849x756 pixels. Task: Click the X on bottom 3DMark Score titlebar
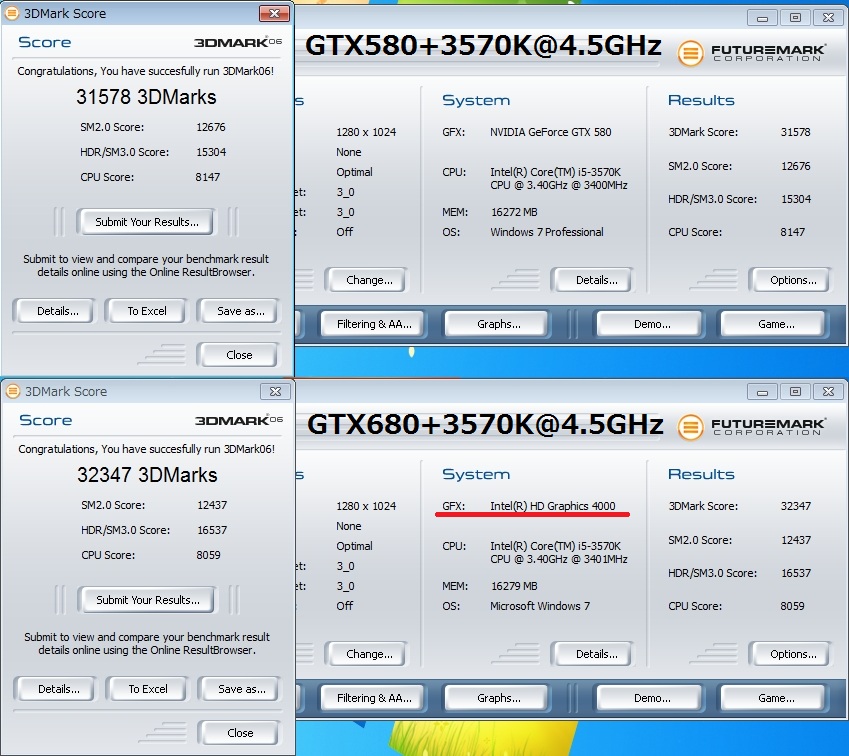pos(275,391)
